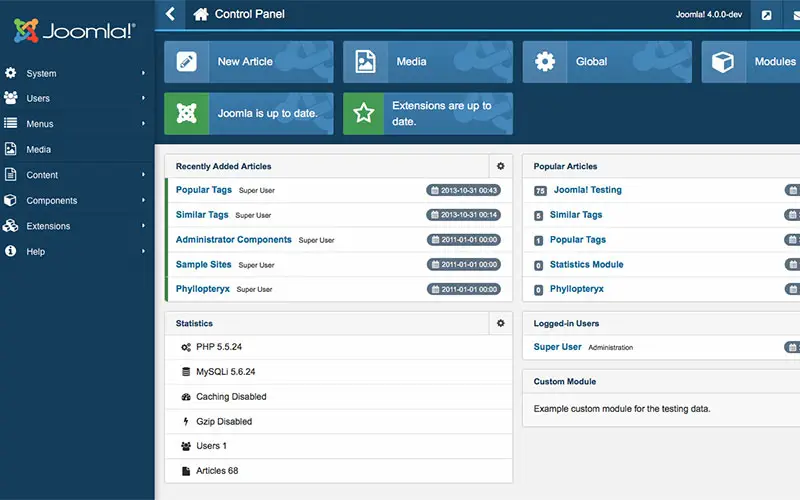
Task: Open Phyllopteryx in Recently Added Articles
Action: (x=203, y=289)
